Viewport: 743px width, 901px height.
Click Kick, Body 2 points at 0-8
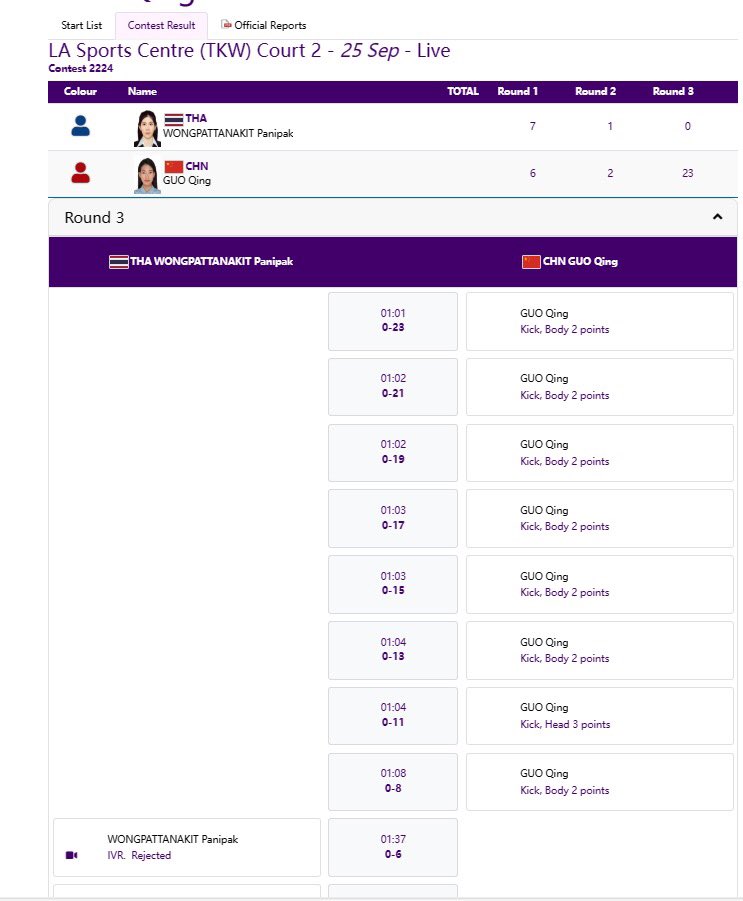pos(564,790)
